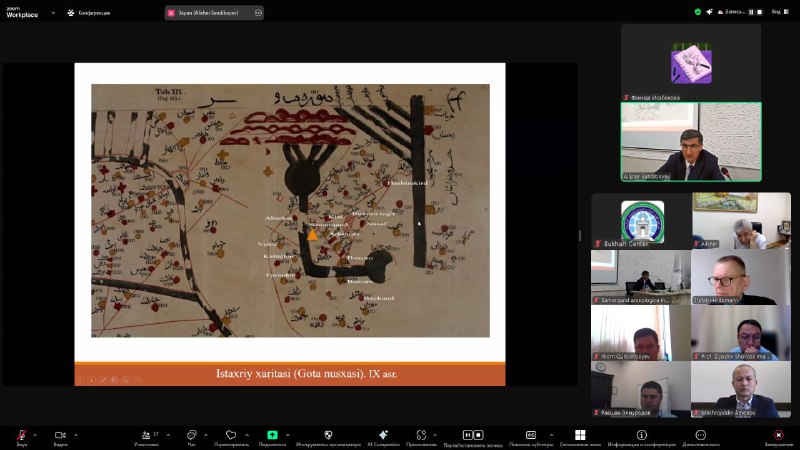
Task: Open the Meeting information icon
Action: [641, 435]
